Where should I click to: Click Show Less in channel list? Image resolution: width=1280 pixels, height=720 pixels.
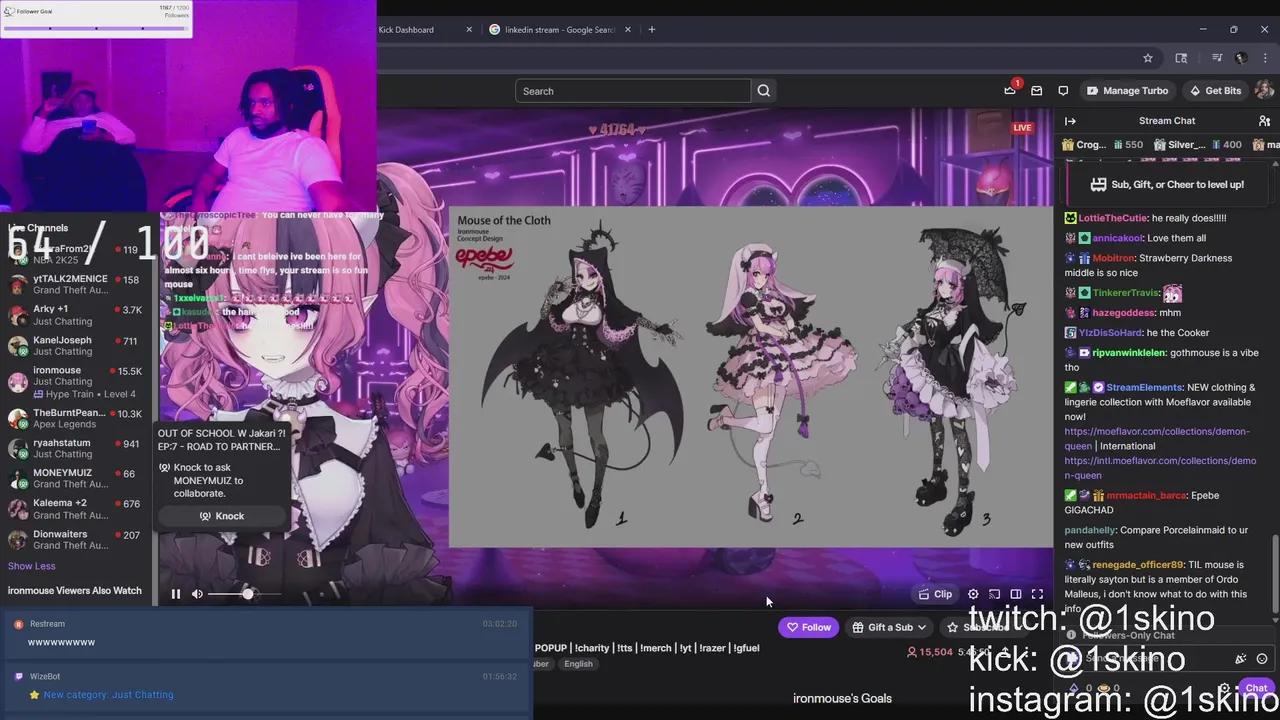[32, 566]
